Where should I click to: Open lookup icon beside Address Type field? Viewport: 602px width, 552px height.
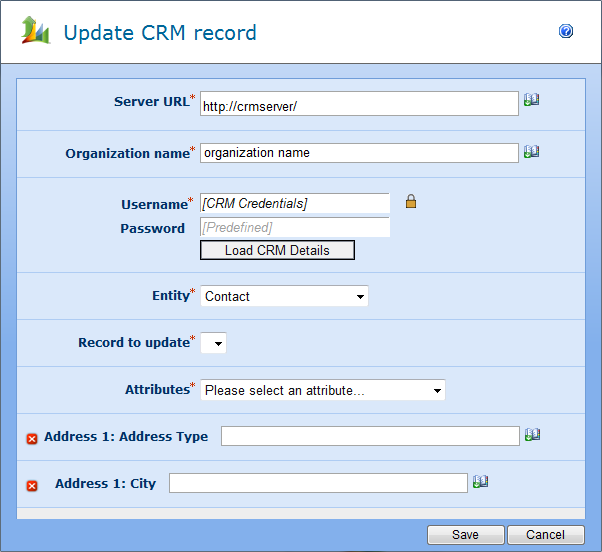pyautogui.click(x=531, y=435)
